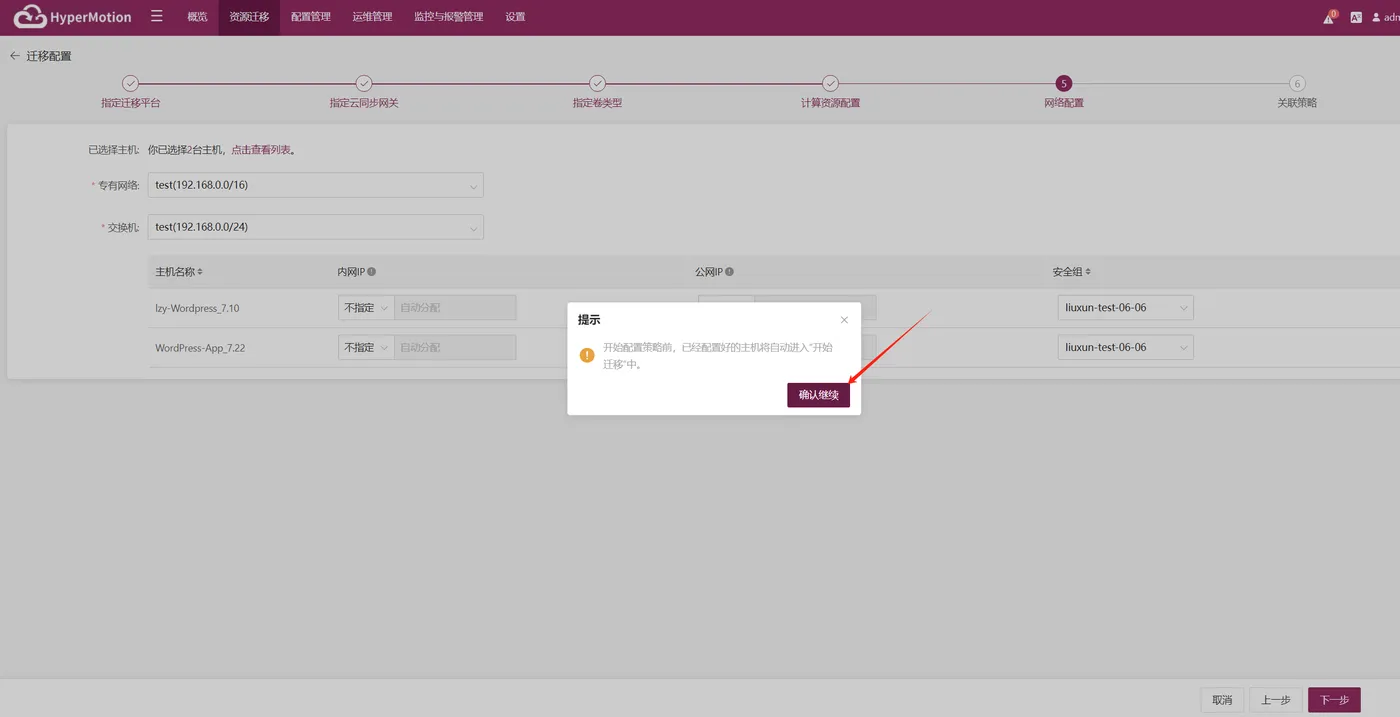Image resolution: width=1400 pixels, height=717 pixels.
Task: Click the 网络配置 step label
Action: (x=1064, y=103)
